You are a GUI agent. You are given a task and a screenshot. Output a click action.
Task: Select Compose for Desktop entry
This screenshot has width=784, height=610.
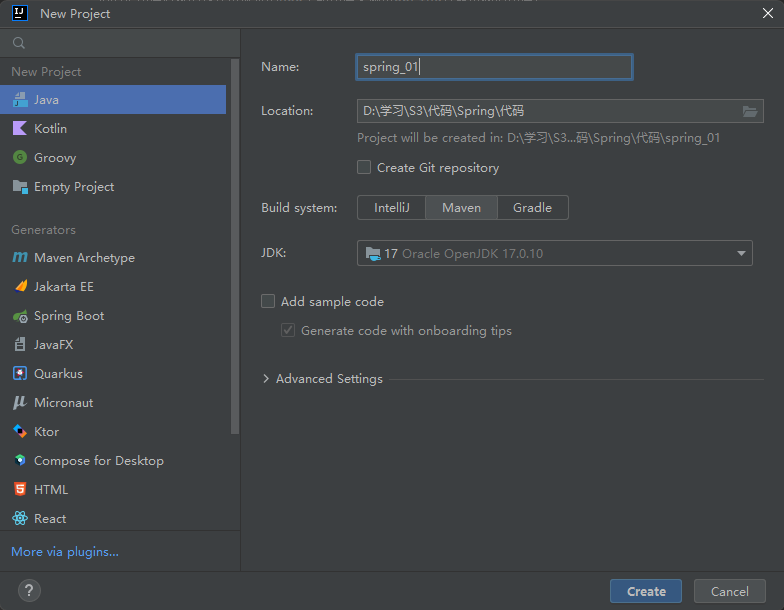pos(113,460)
